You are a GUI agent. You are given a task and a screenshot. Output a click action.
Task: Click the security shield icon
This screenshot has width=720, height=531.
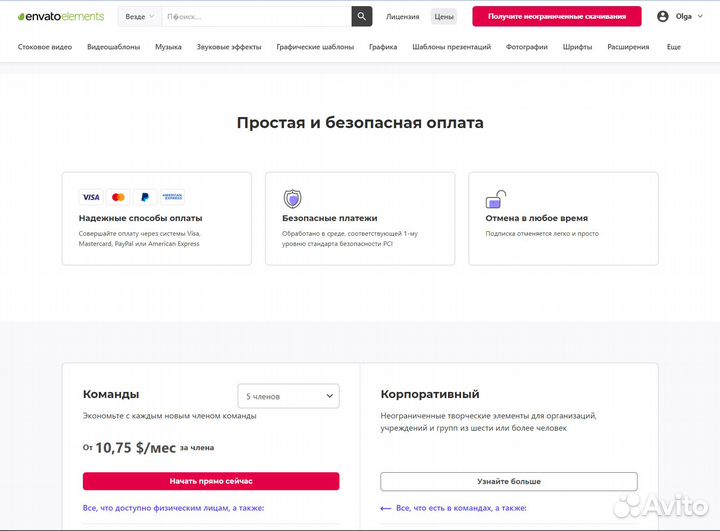click(292, 199)
